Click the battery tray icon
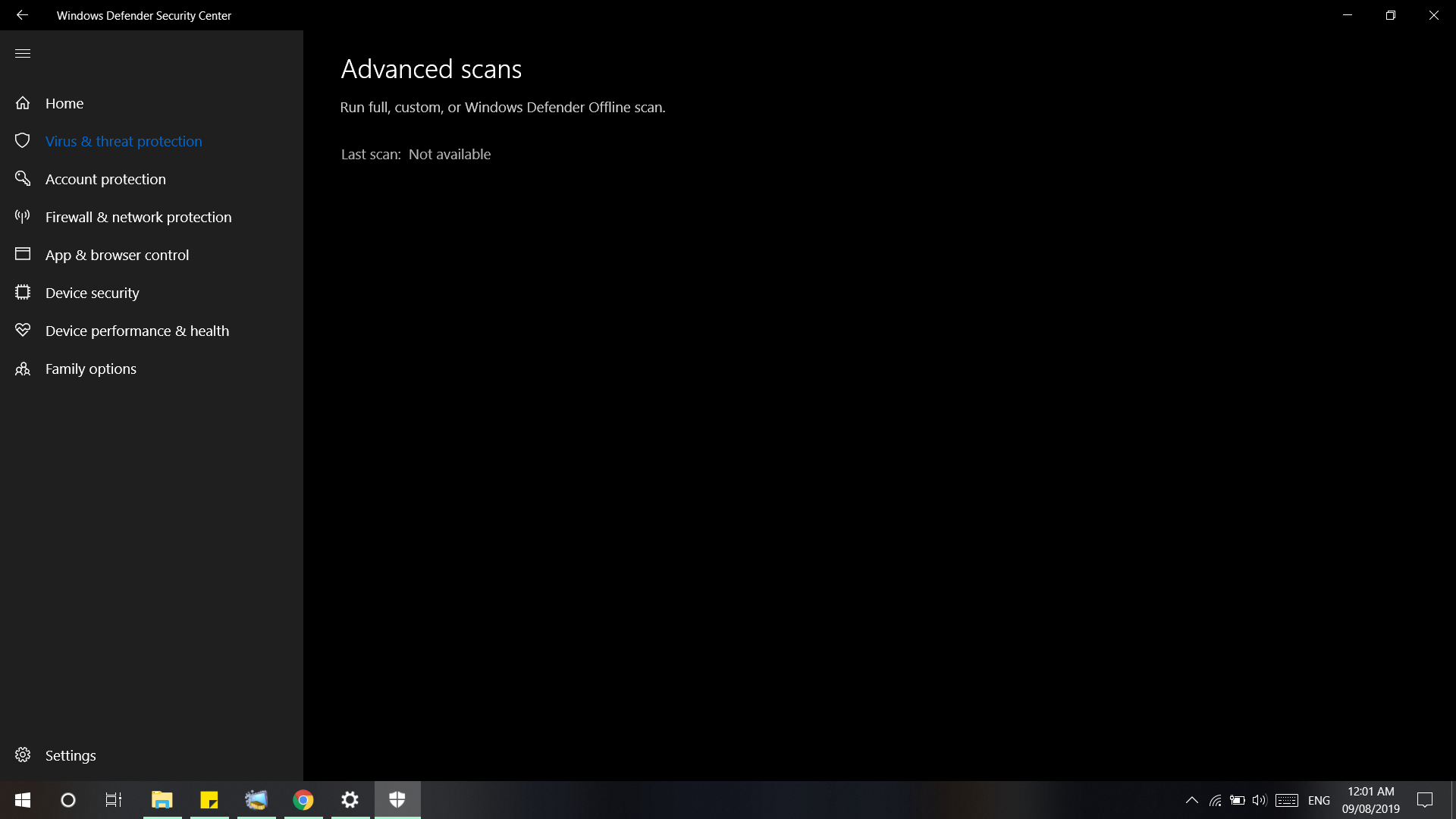The height and width of the screenshot is (819, 1456). click(x=1238, y=800)
